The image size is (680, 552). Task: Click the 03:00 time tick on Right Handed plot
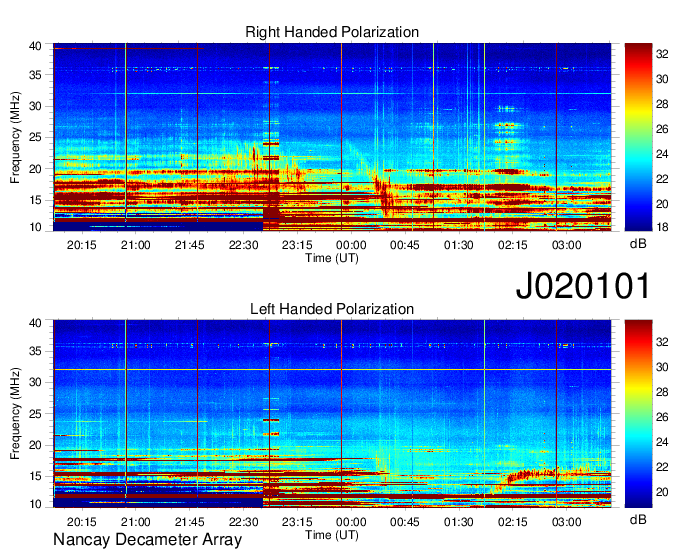point(566,245)
